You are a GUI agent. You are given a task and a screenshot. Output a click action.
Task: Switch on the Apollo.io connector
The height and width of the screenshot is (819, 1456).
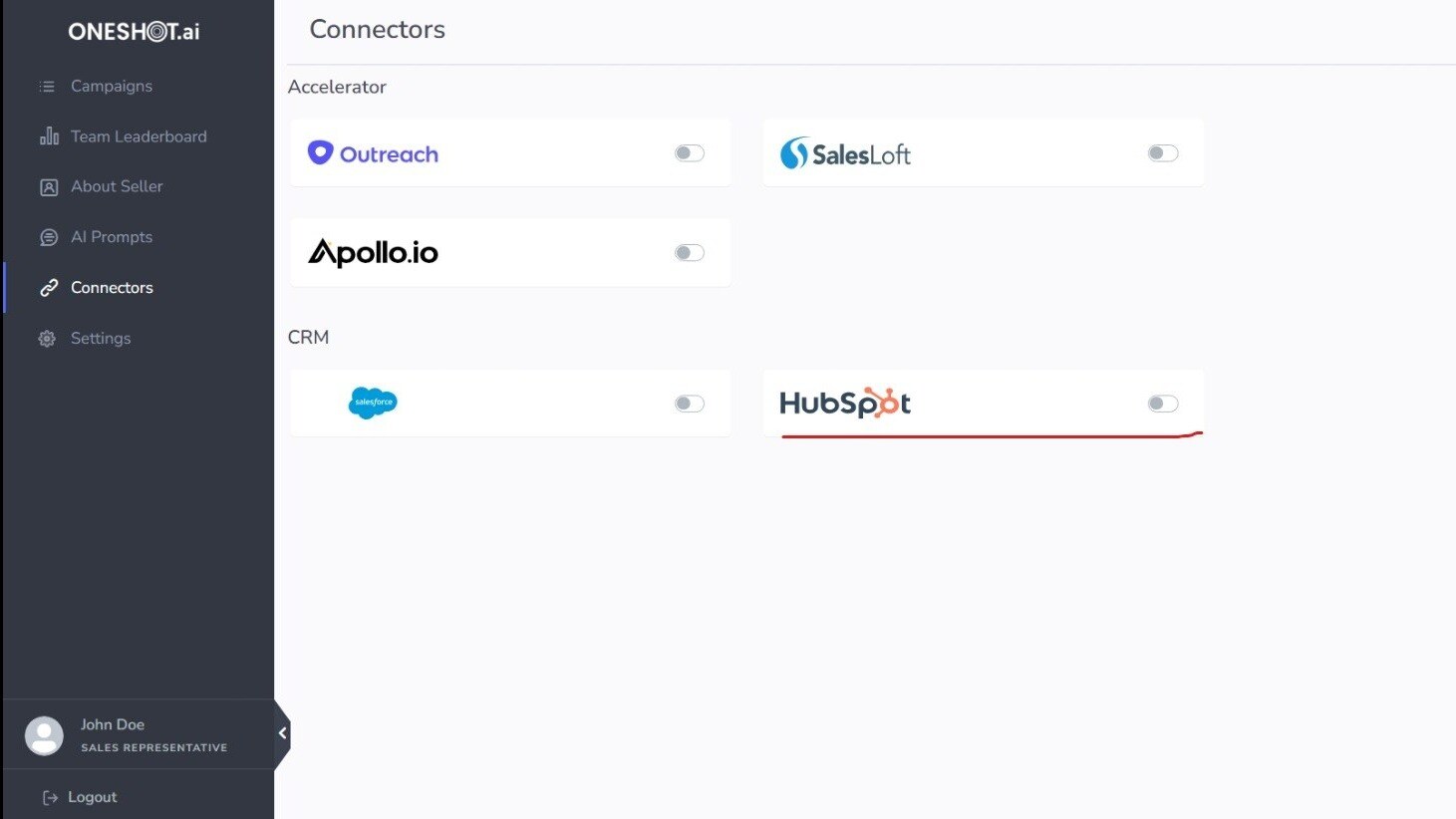click(x=689, y=252)
